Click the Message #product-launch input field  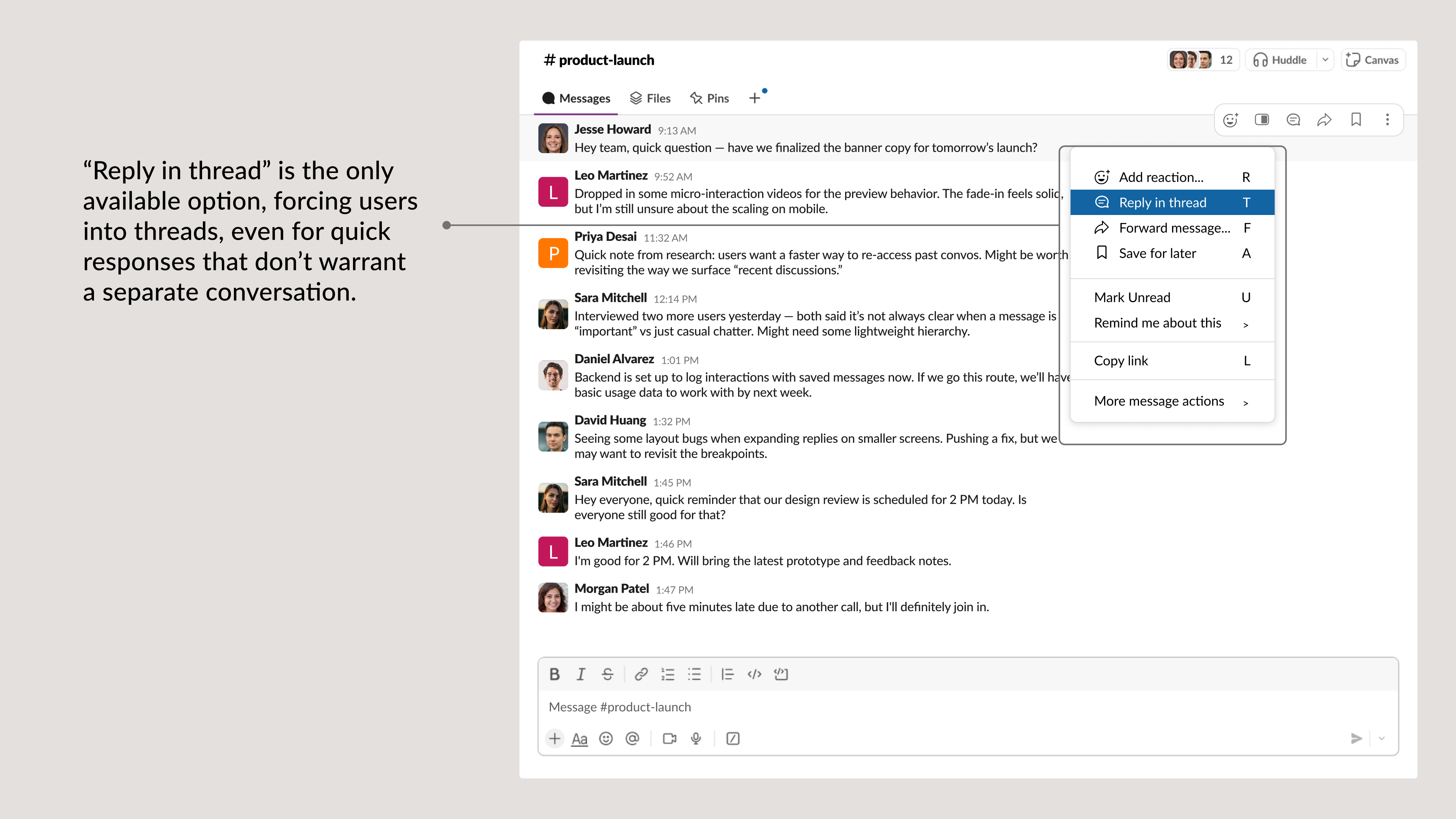coord(904,706)
